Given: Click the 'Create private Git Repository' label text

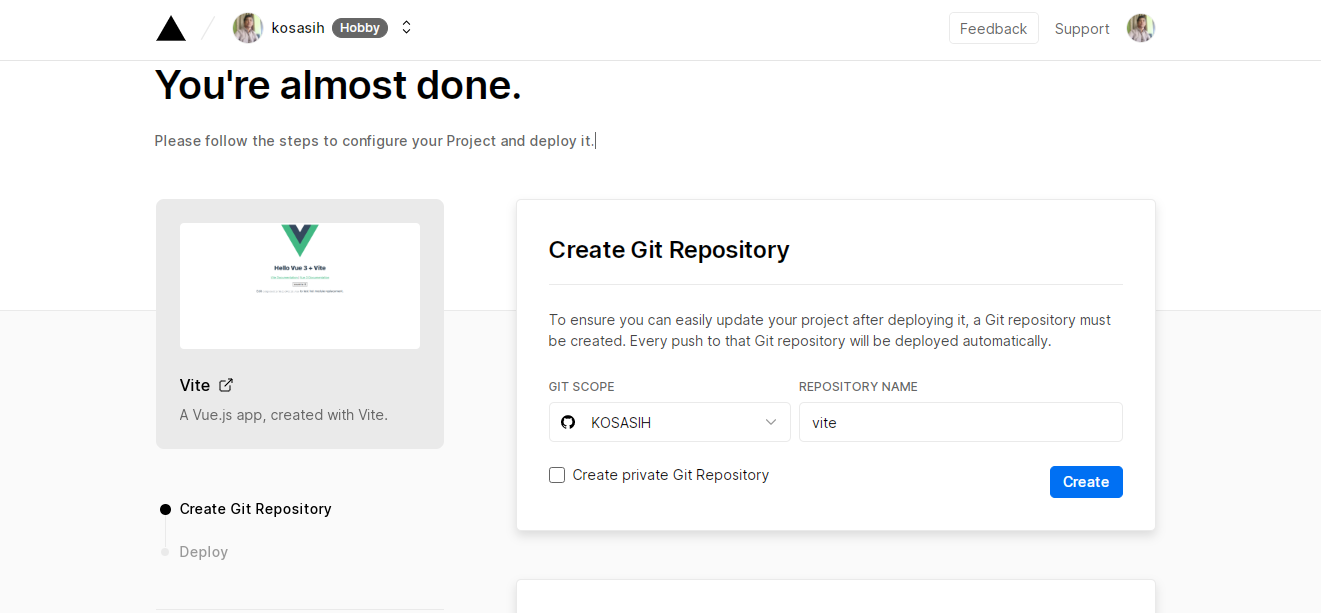Looking at the screenshot, I should pos(671,475).
